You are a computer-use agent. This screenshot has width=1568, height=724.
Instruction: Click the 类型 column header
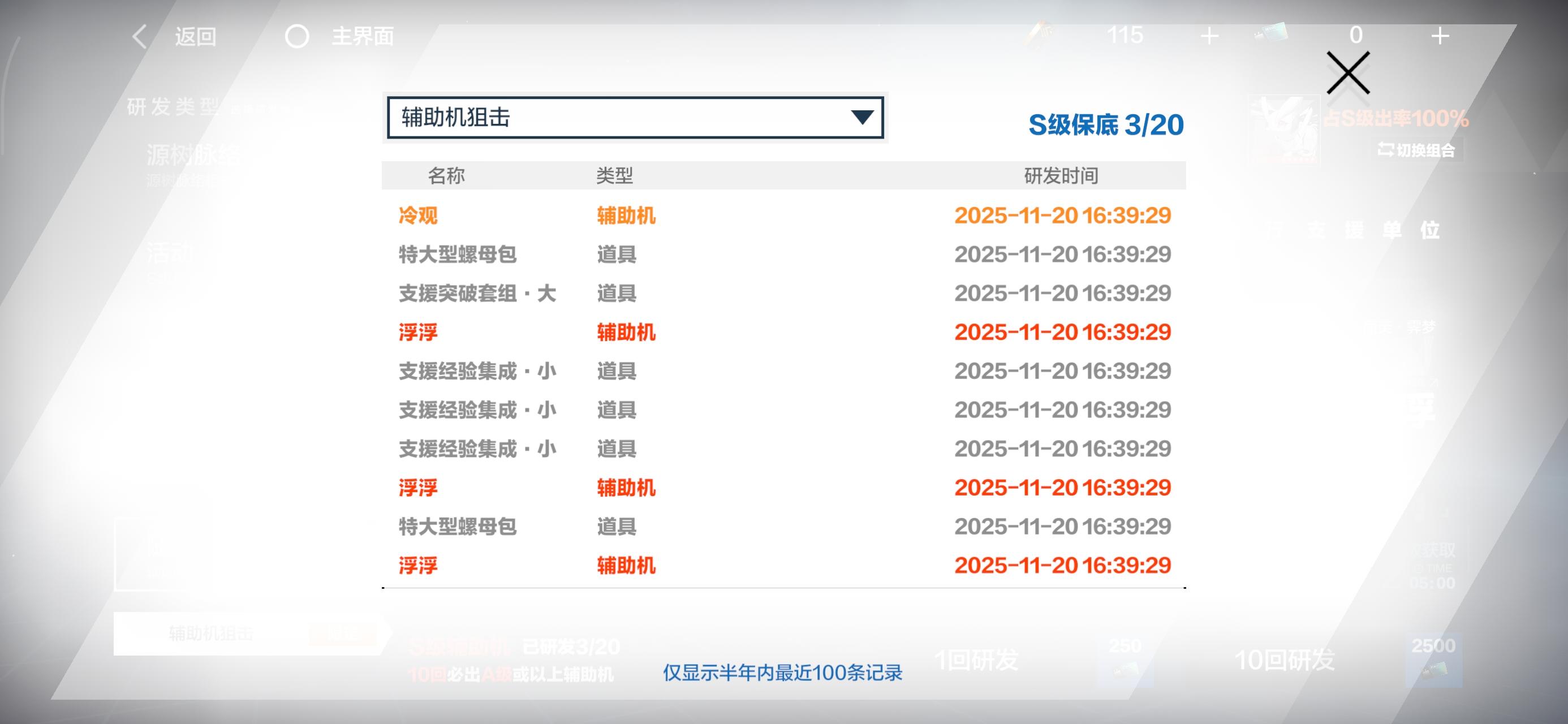[x=614, y=176]
